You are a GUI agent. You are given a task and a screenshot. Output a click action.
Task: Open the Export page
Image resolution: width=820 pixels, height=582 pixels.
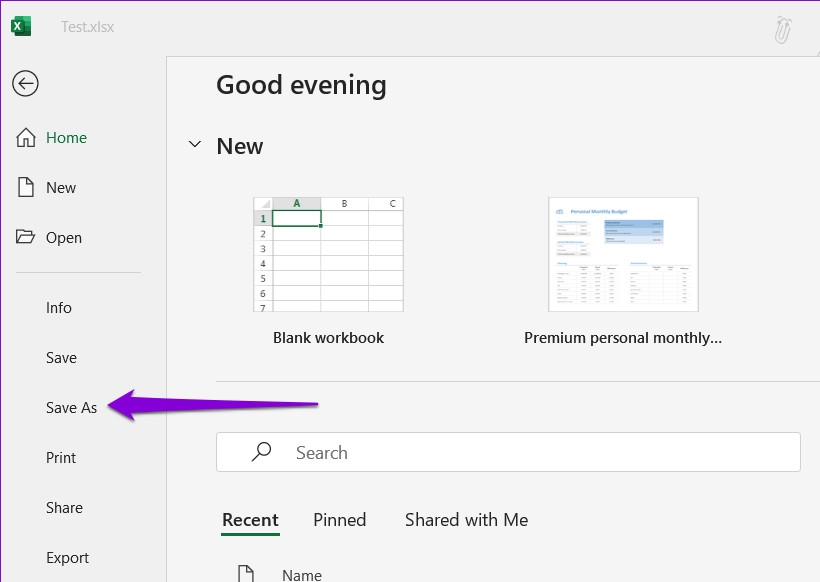[x=67, y=558]
